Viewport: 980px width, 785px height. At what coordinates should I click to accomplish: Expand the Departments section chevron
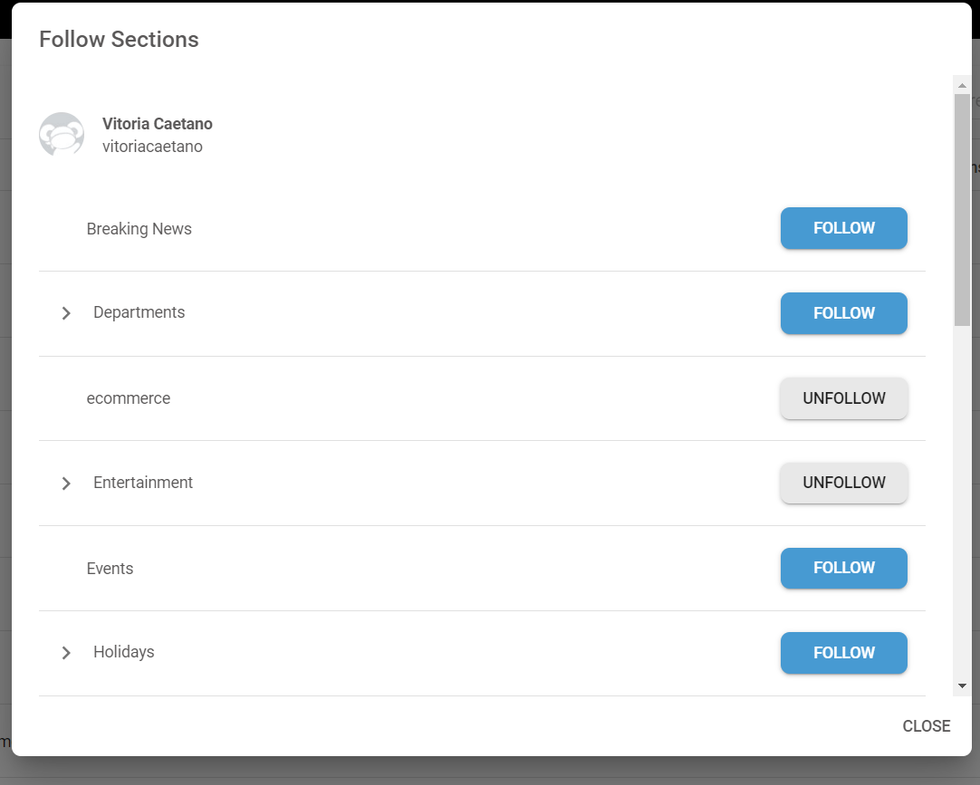(66, 313)
